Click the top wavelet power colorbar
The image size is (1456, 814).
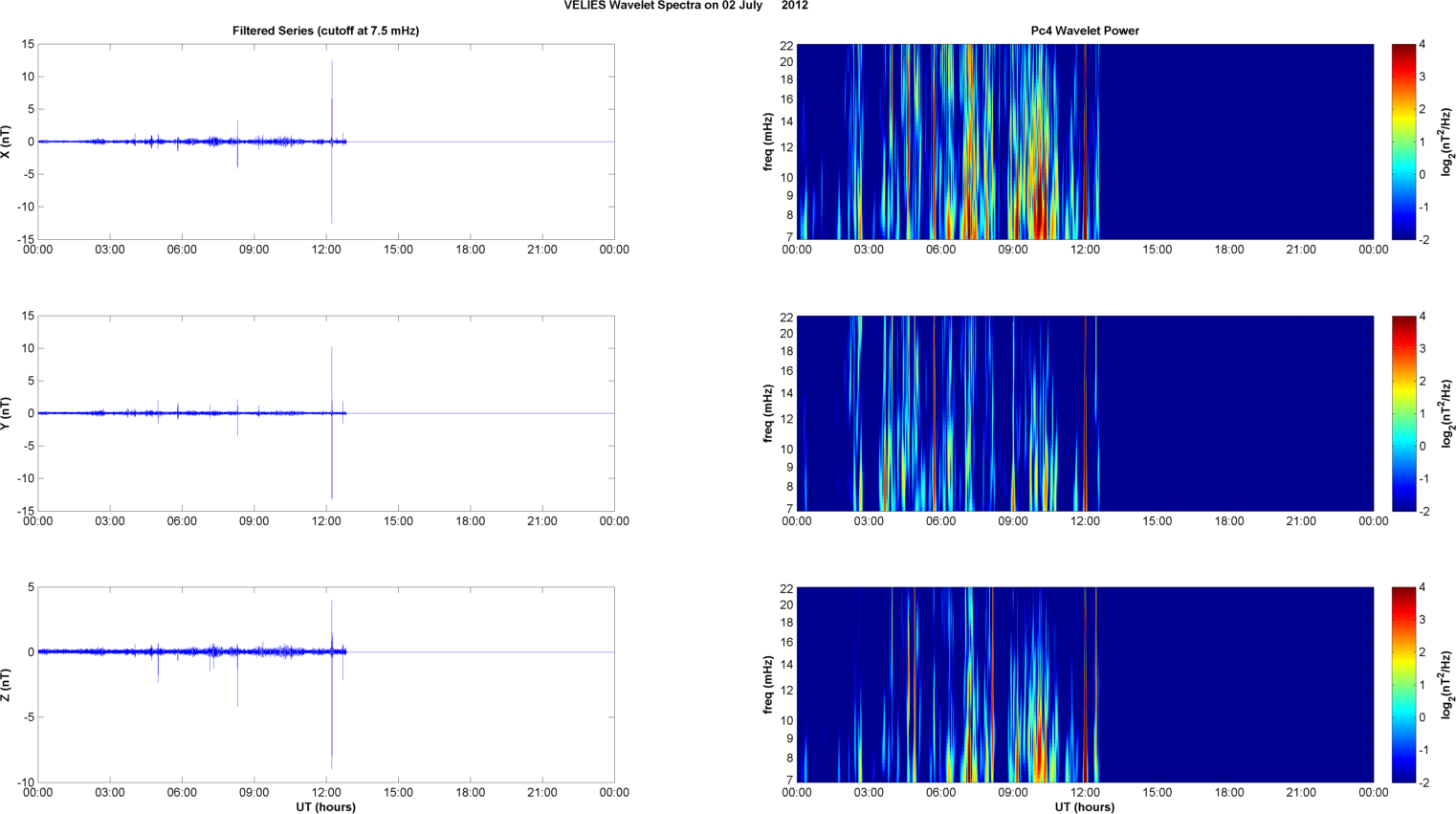coord(1402,142)
